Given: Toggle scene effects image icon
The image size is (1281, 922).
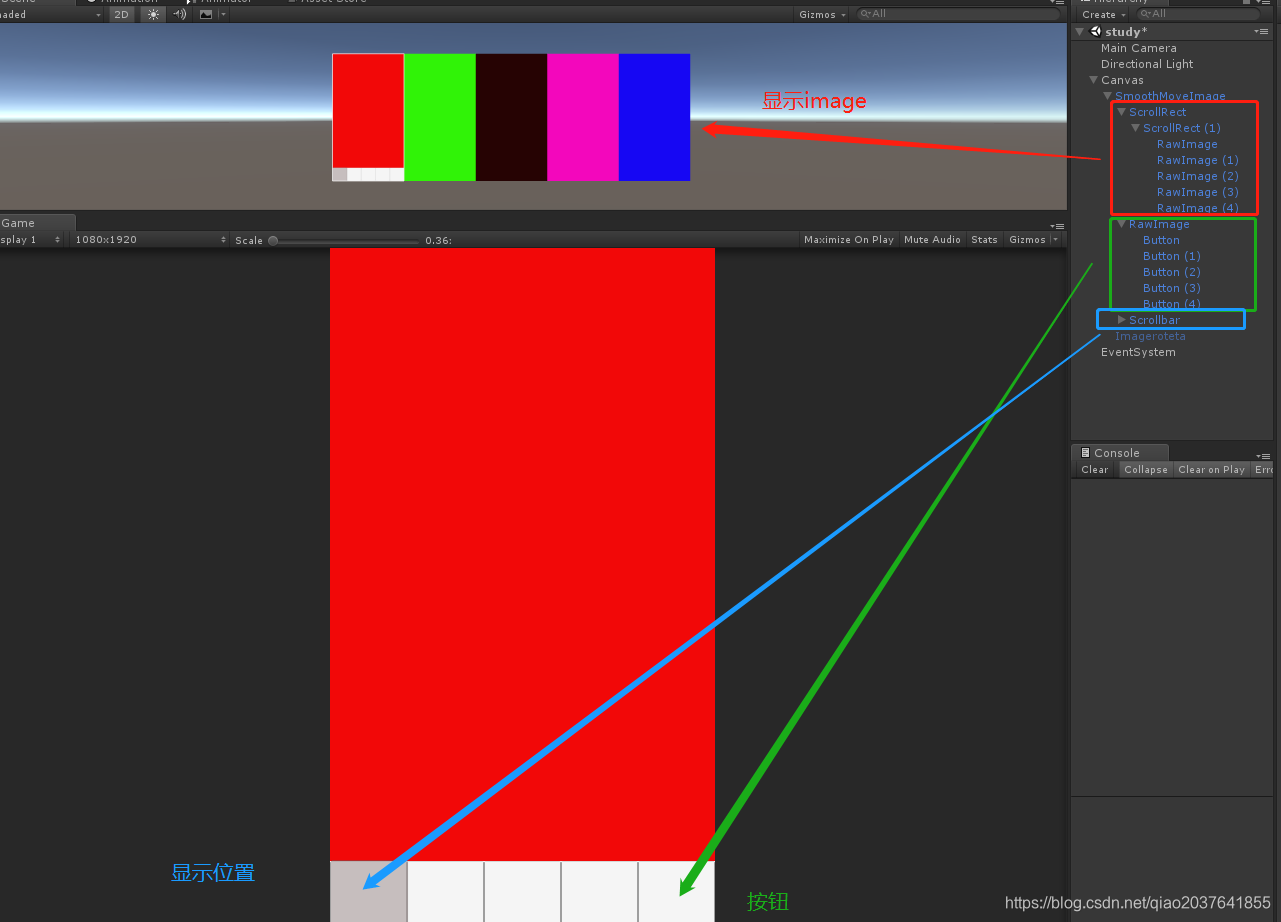Looking at the screenshot, I should tap(206, 15).
